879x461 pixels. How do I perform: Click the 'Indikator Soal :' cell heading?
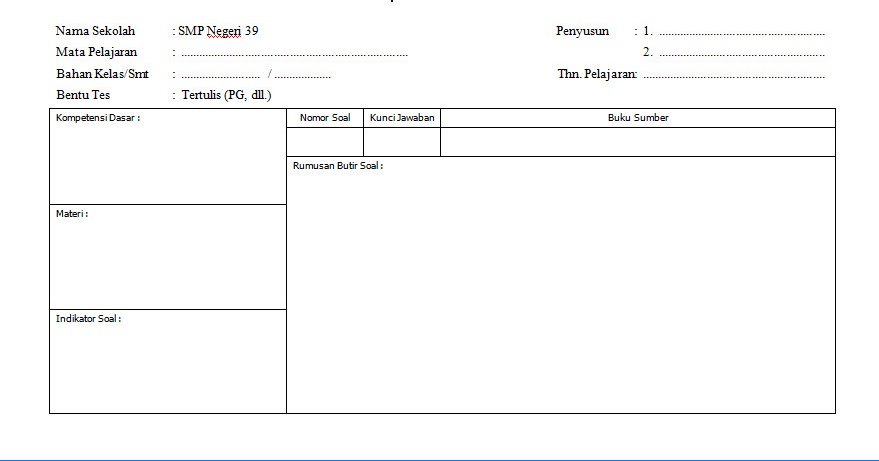point(89,319)
